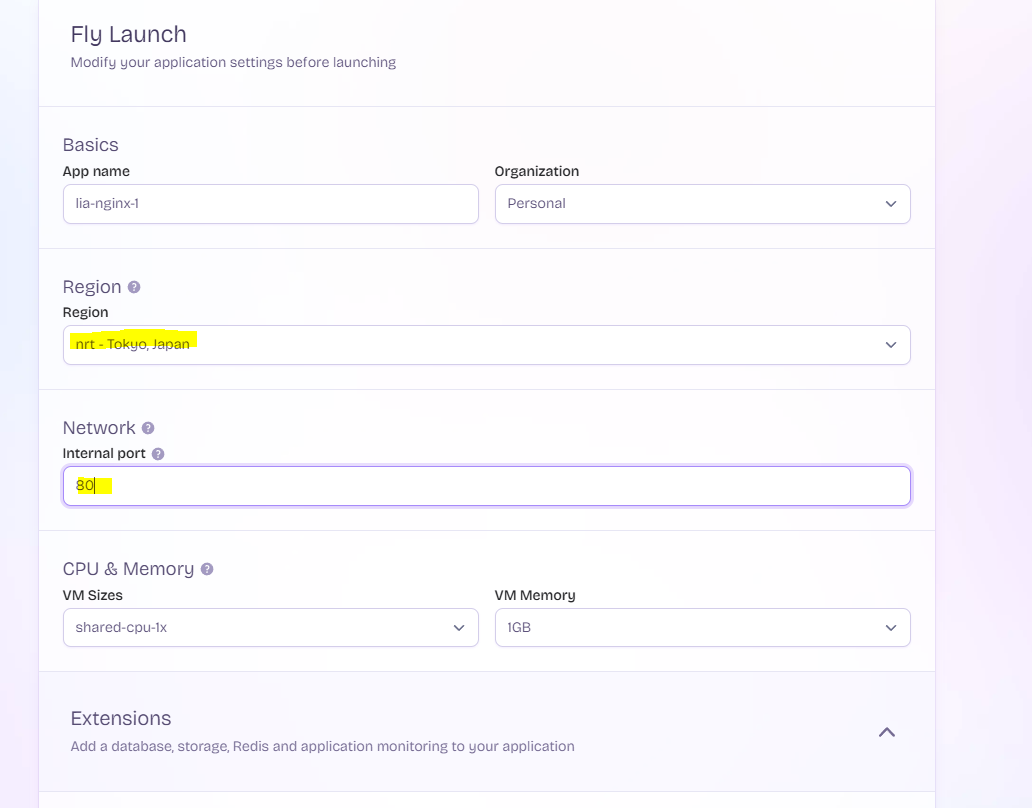Collapse the Extensions section with the chevron
This screenshot has height=808, width=1032.
coord(886,732)
